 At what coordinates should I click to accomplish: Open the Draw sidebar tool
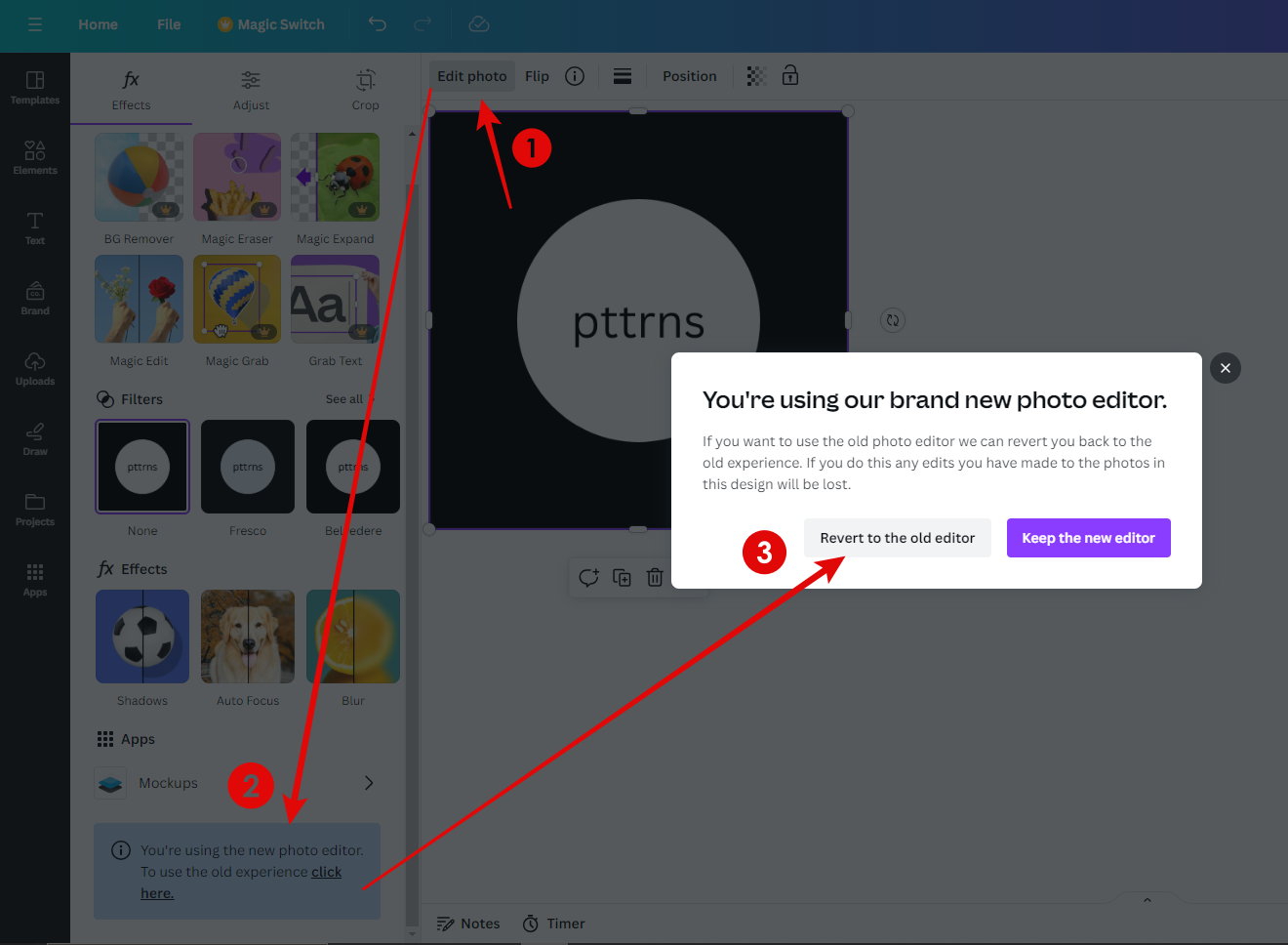point(35,439)
